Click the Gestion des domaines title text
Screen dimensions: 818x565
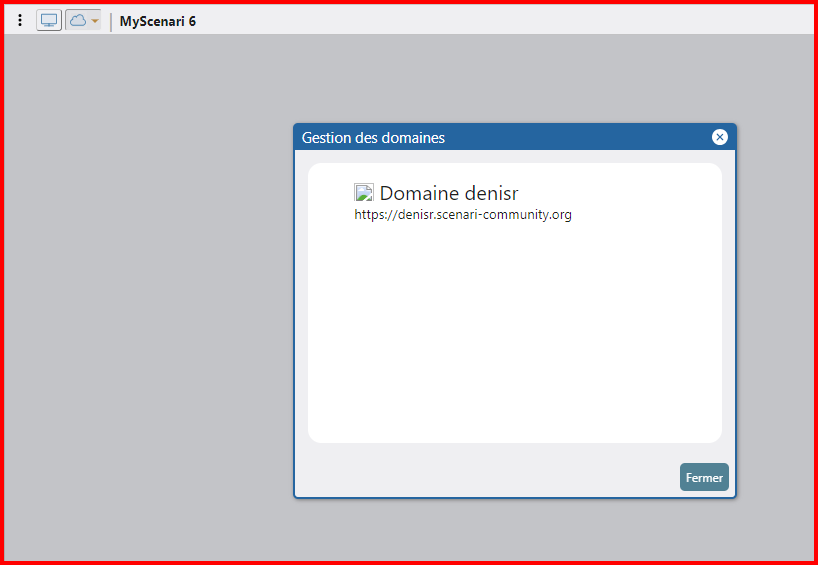pyautogui.click(x=373, y=138)
